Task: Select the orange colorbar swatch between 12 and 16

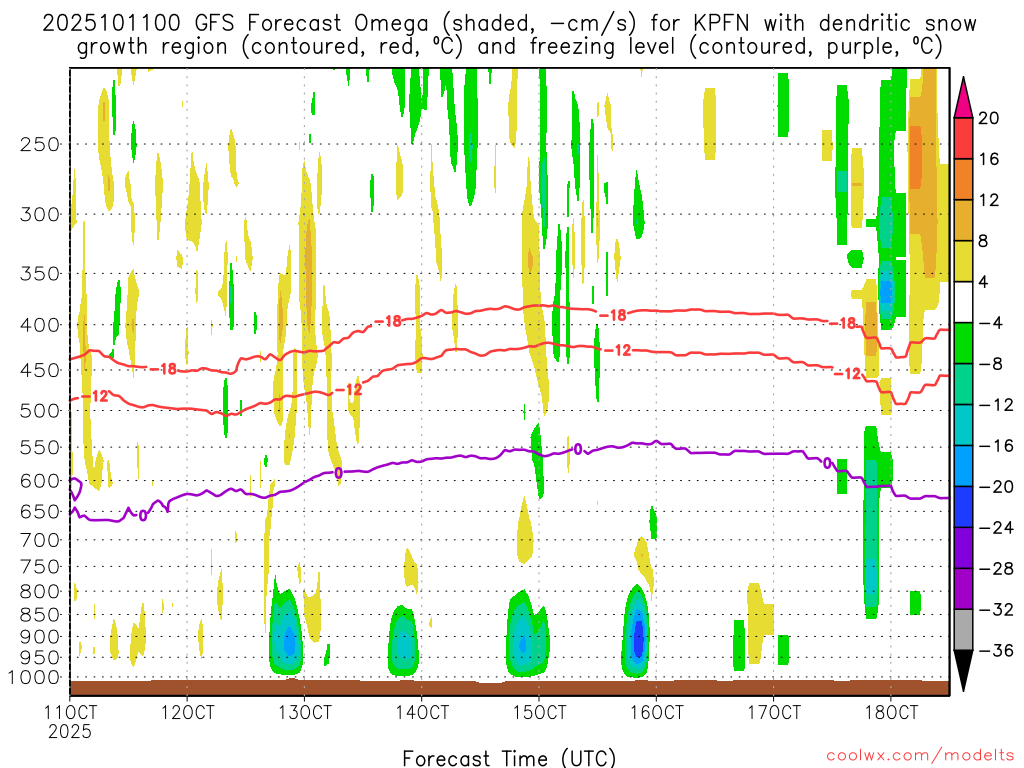Action: coord(964,179)
